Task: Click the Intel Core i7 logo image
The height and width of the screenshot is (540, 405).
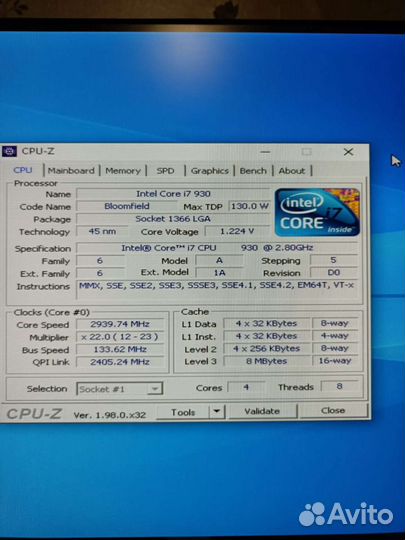Action: coord(317,212)
